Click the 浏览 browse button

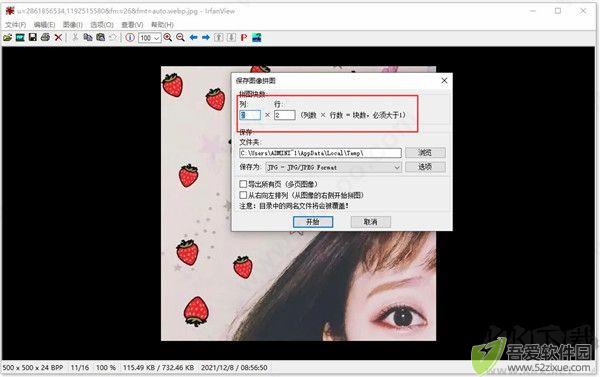(x=425, y=152)
